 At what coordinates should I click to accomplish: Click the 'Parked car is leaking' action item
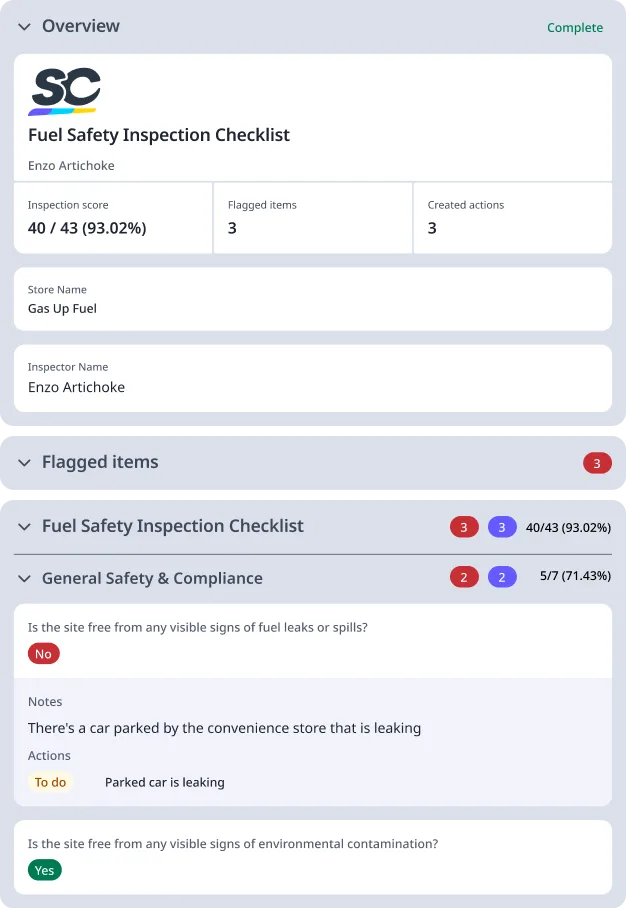click(x=164, y=782)
